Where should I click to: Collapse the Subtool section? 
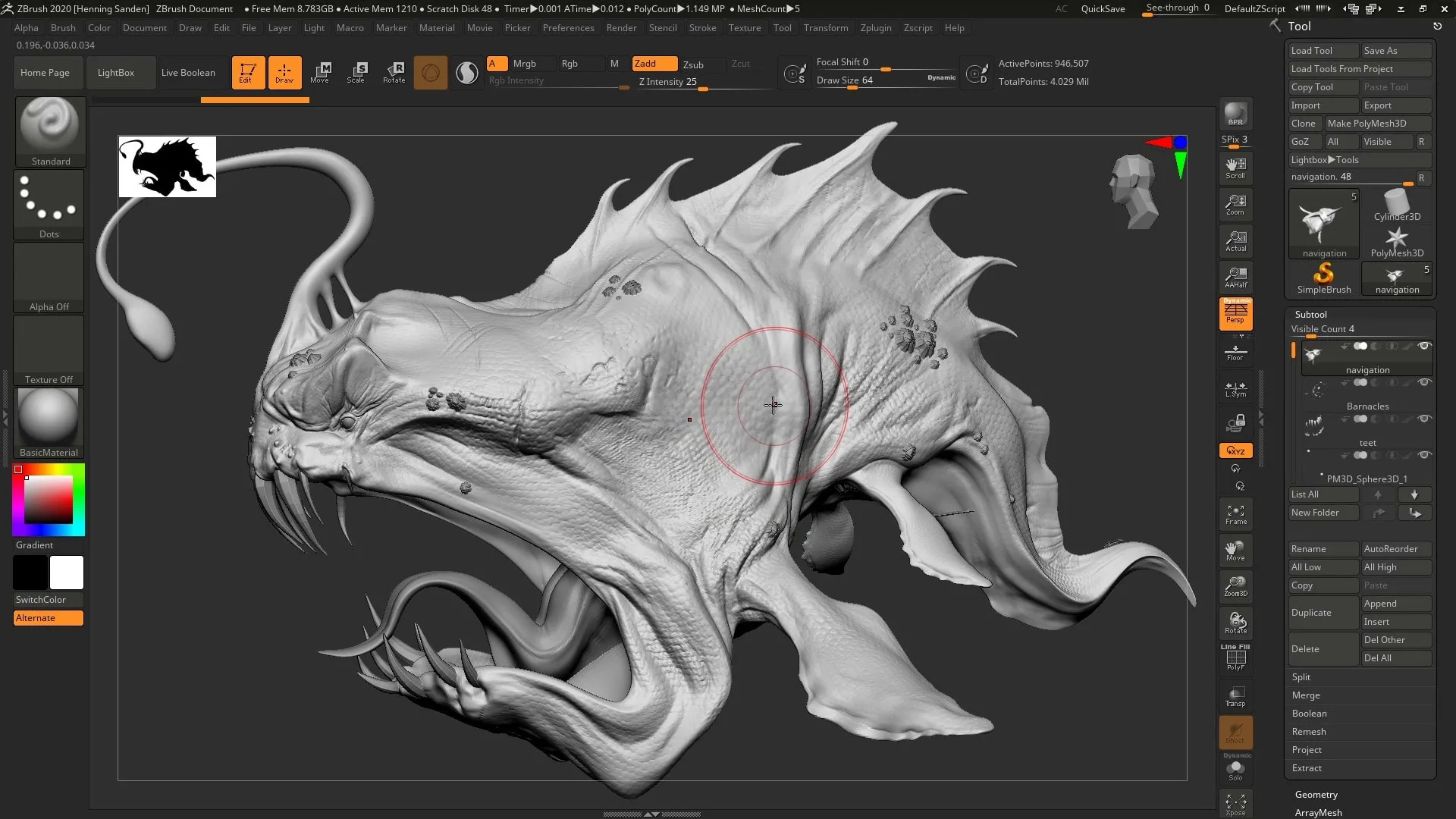1310,314
